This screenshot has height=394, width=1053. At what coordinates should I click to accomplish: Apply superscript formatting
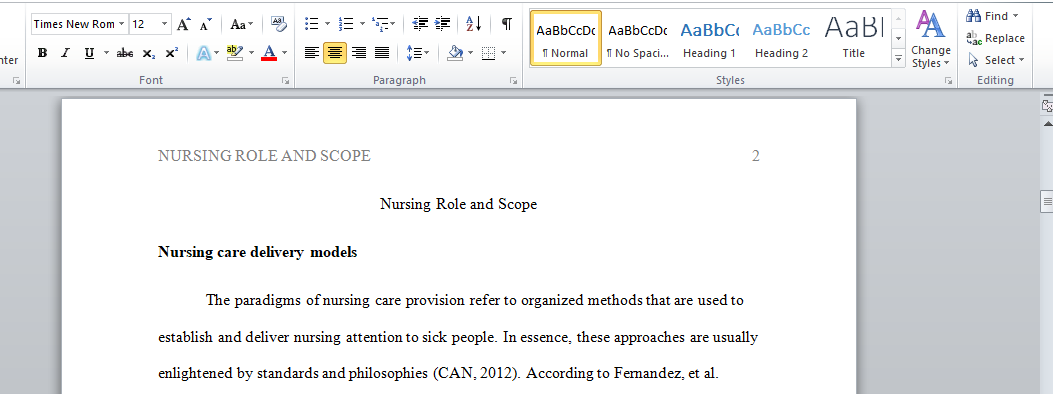(x=172, y=53)
